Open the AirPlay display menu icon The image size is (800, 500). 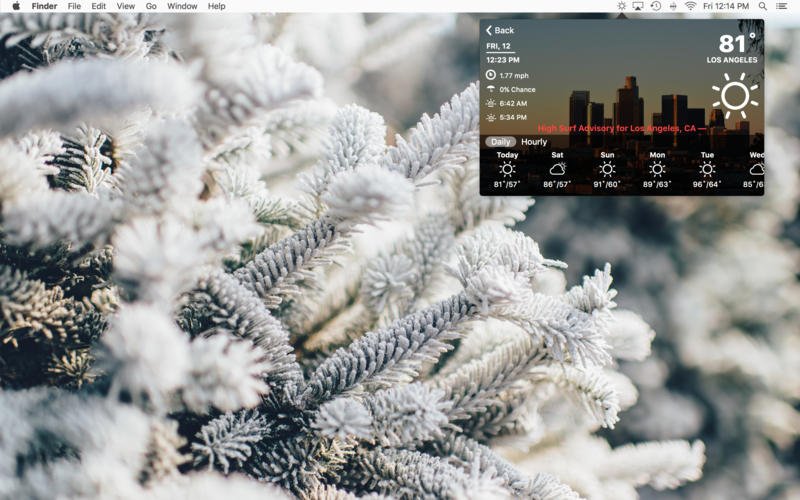638,6
